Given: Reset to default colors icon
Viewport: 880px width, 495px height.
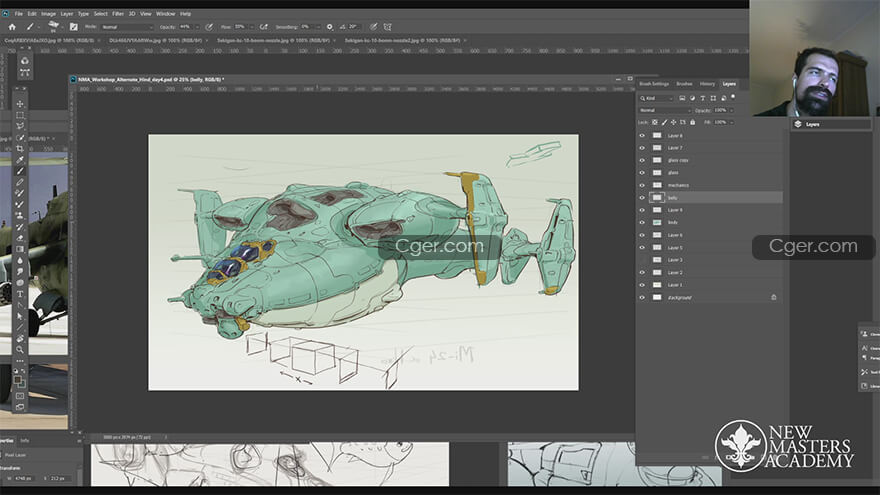Looking at the screenshot, I should click(16, 371).
